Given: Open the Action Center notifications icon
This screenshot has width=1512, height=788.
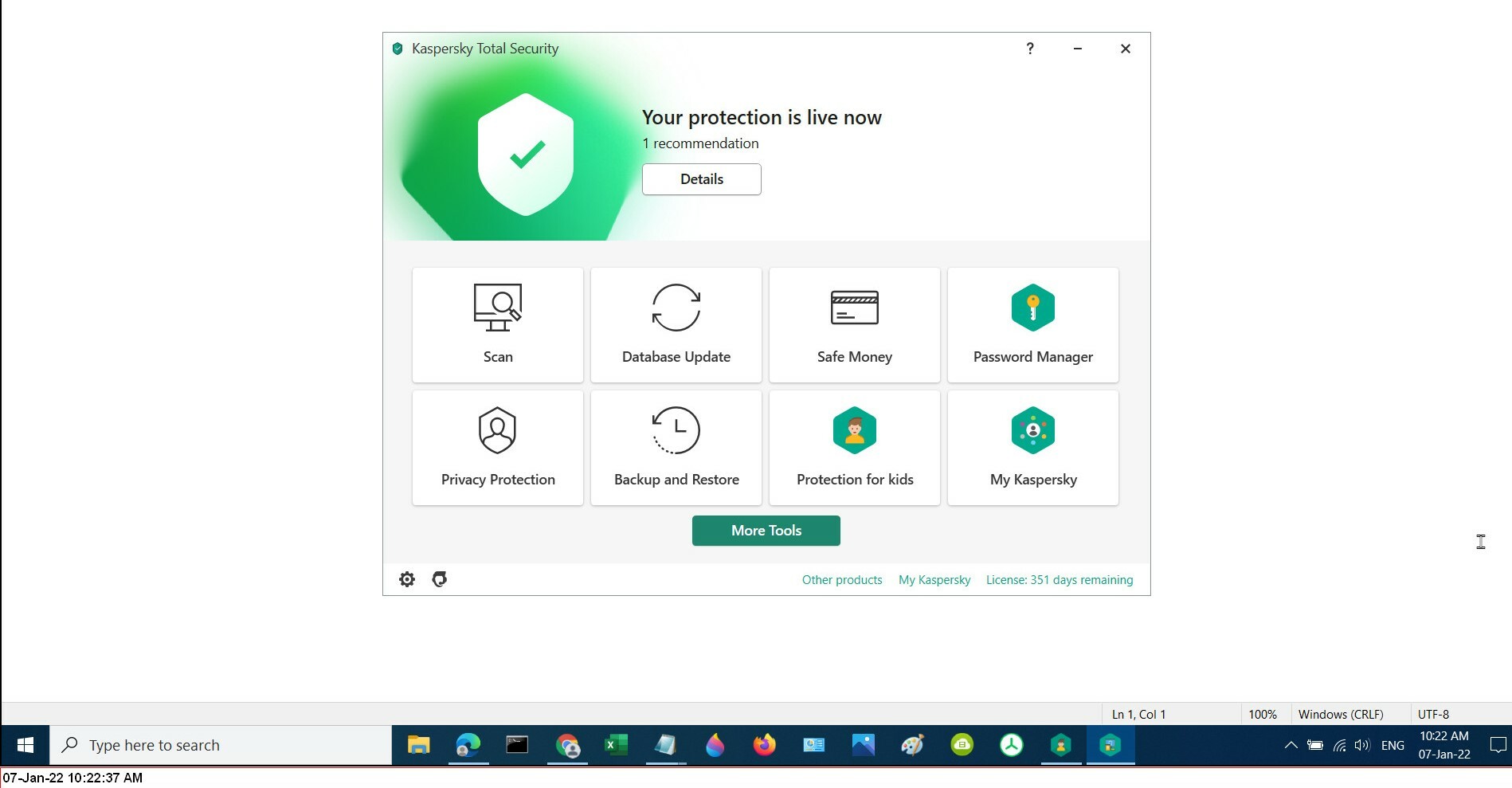Looking at the screenshot, I should click(1498, 746).
